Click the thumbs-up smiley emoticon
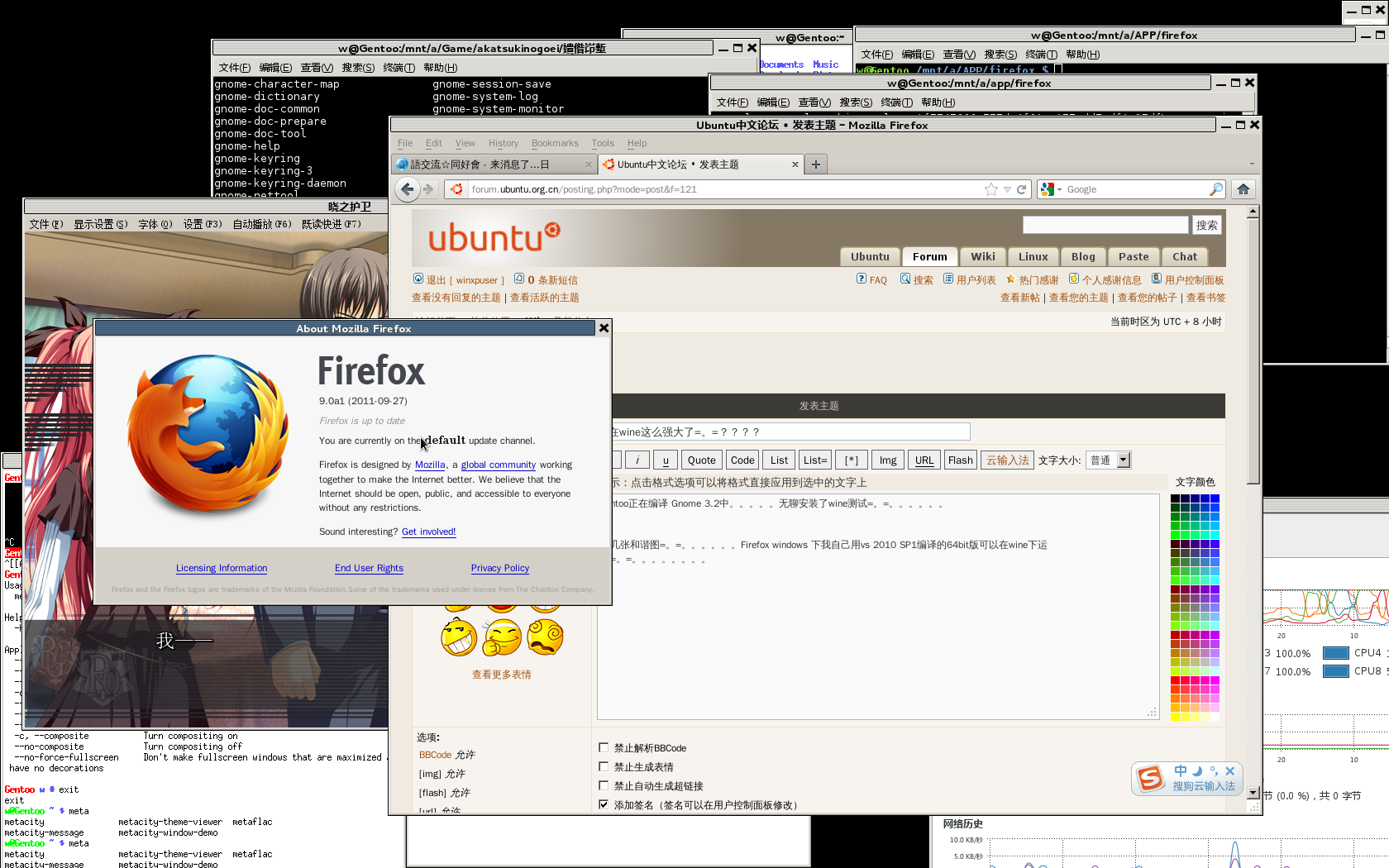 click(502, 638)
